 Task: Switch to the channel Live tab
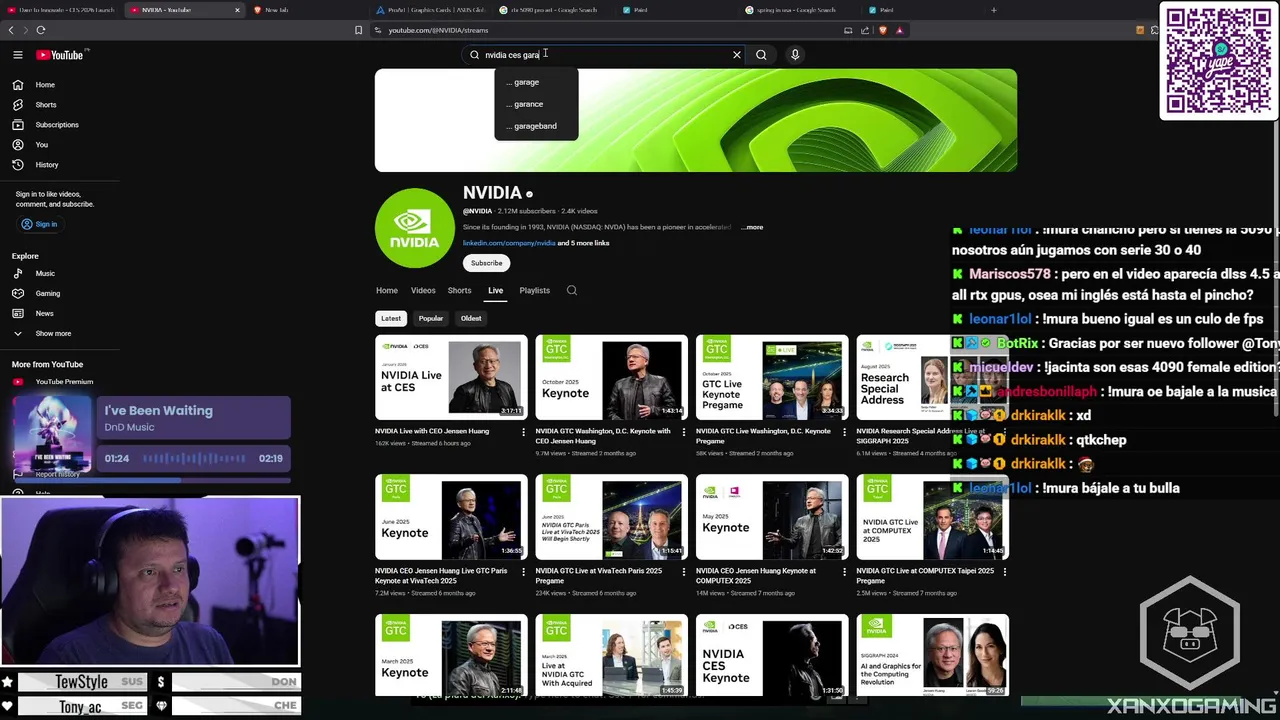[495, 290]
